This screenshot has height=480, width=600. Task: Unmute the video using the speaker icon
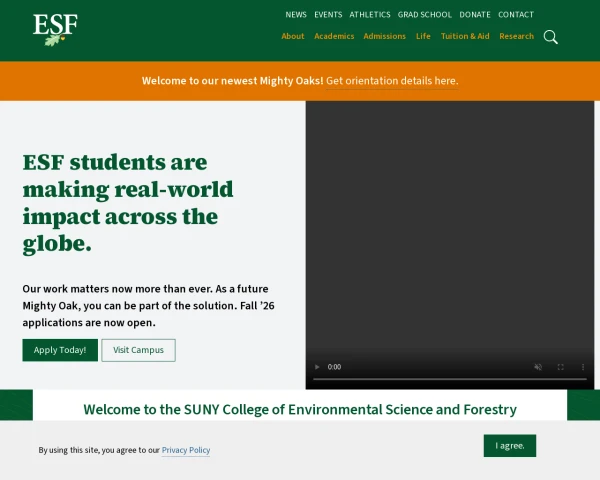click(538, 367)
